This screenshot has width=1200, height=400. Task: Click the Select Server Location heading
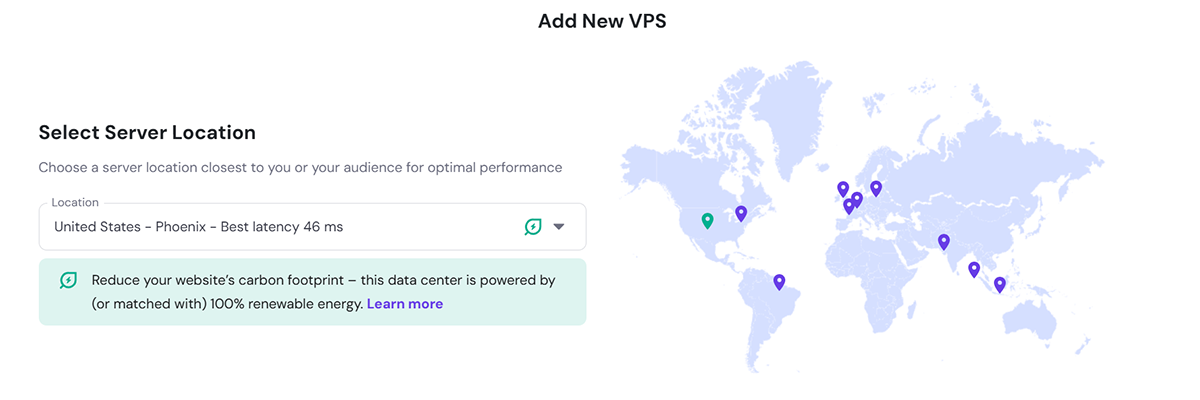147,132
